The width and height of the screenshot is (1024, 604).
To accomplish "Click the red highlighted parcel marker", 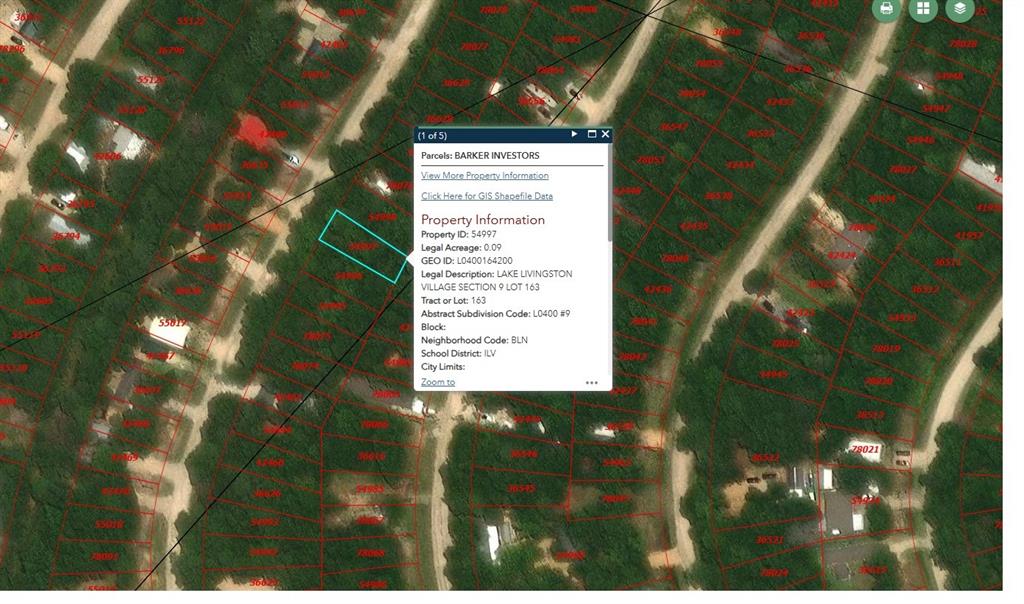I will (x=250, y=130).
